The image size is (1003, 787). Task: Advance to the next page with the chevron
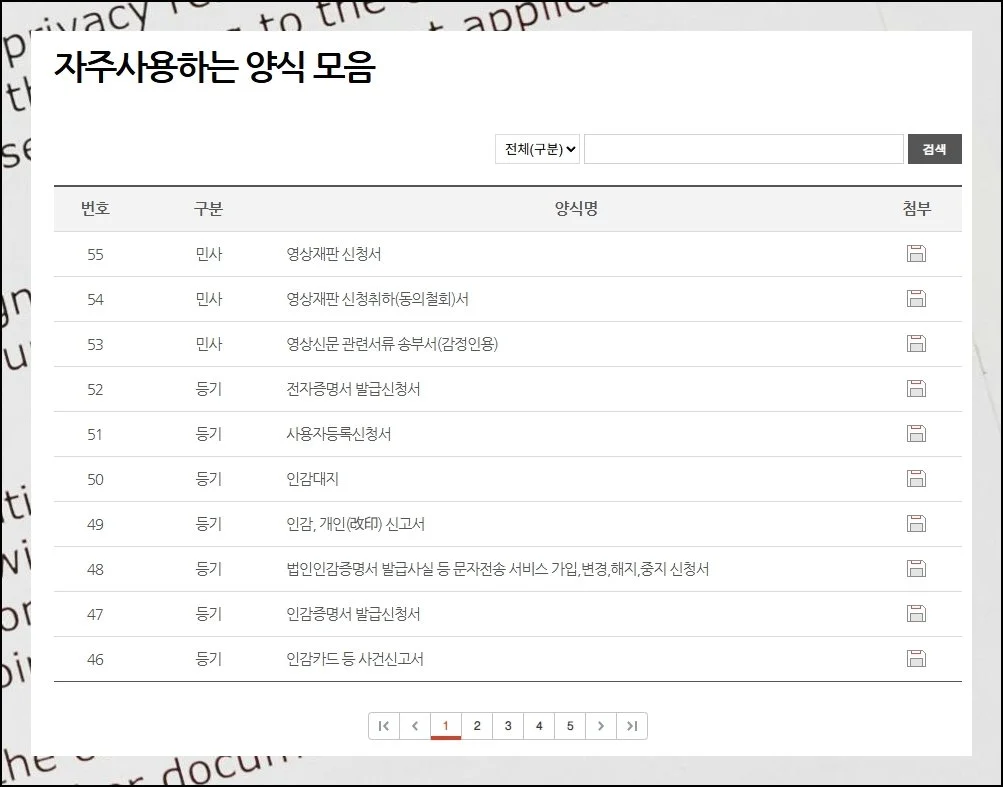601,725
